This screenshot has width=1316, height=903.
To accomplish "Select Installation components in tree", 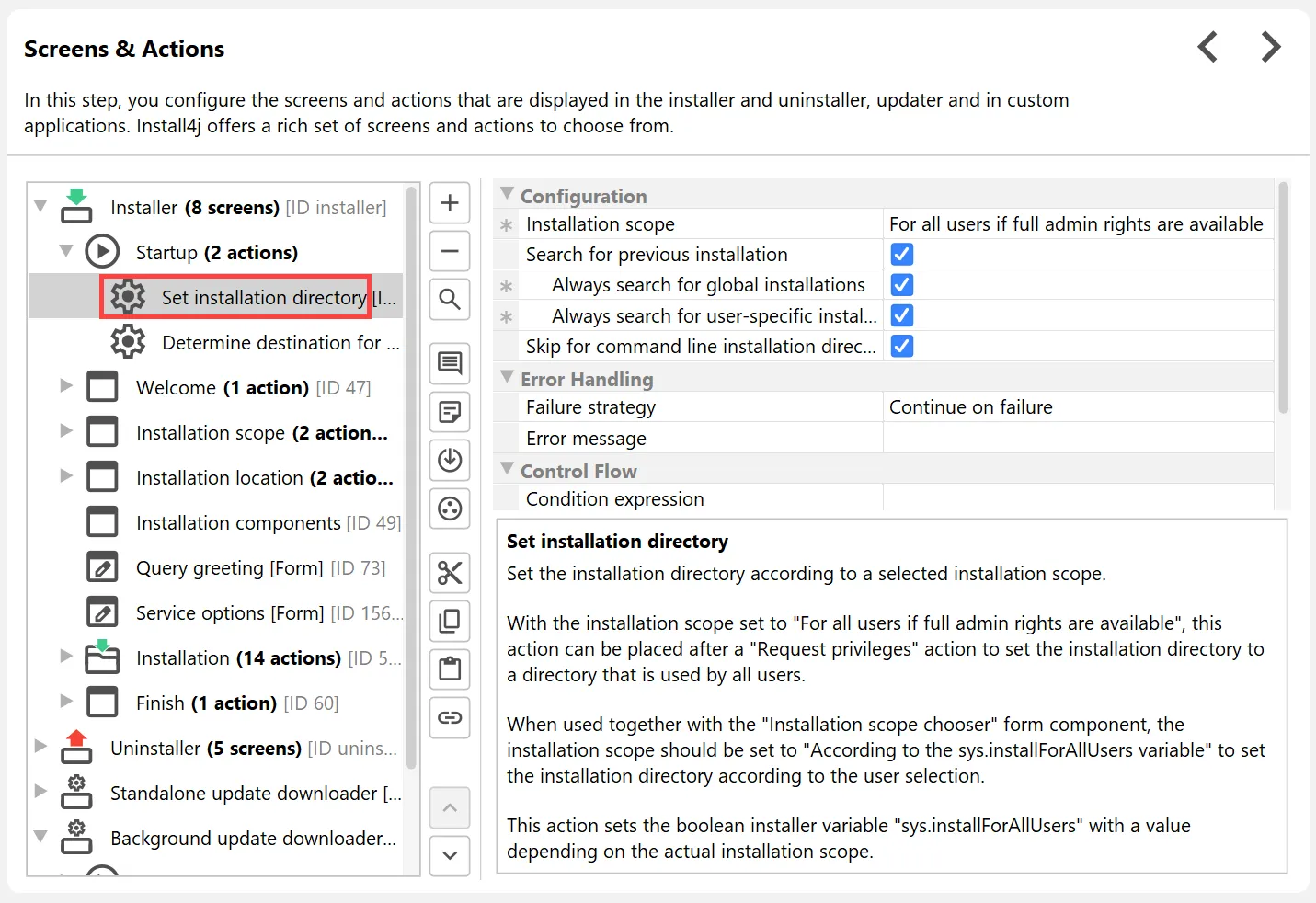I will [238, 523].
